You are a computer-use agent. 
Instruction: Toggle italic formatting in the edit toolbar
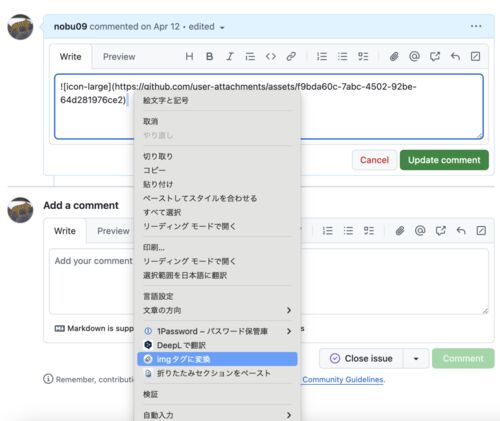click(230, 56)
